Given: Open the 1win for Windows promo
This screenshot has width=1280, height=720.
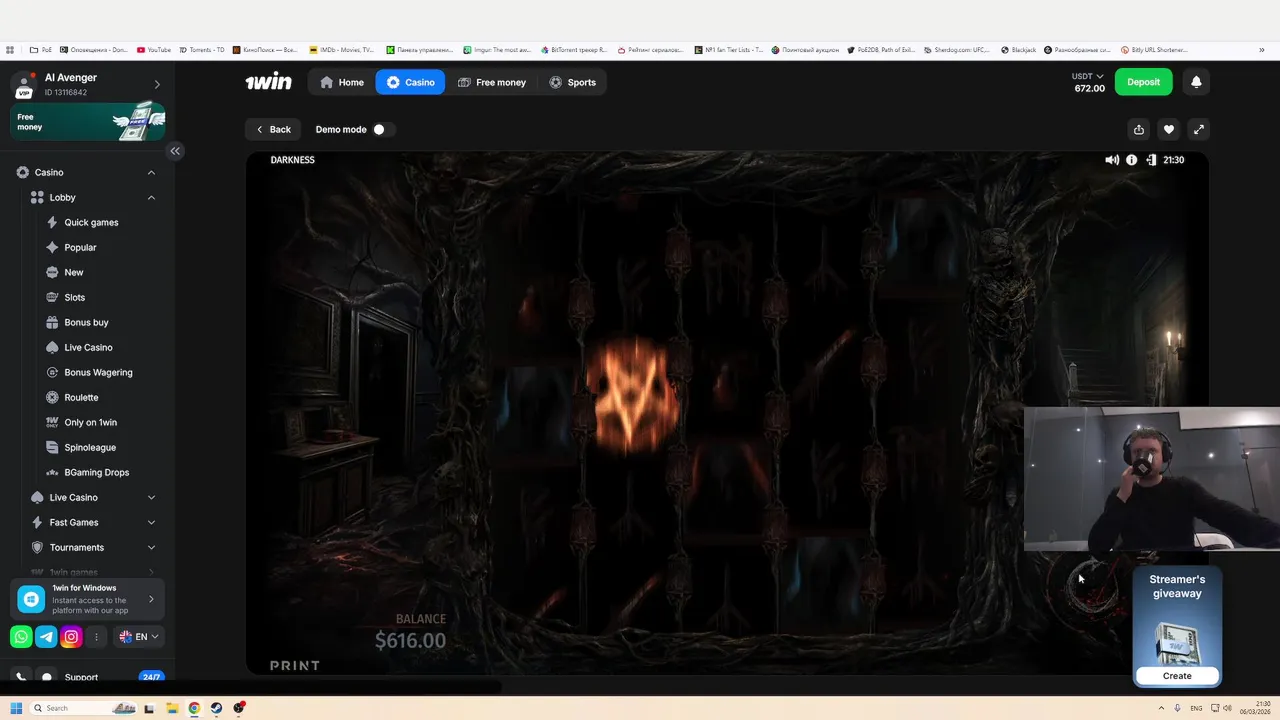Looking at the screenshot, I should 88,599.
